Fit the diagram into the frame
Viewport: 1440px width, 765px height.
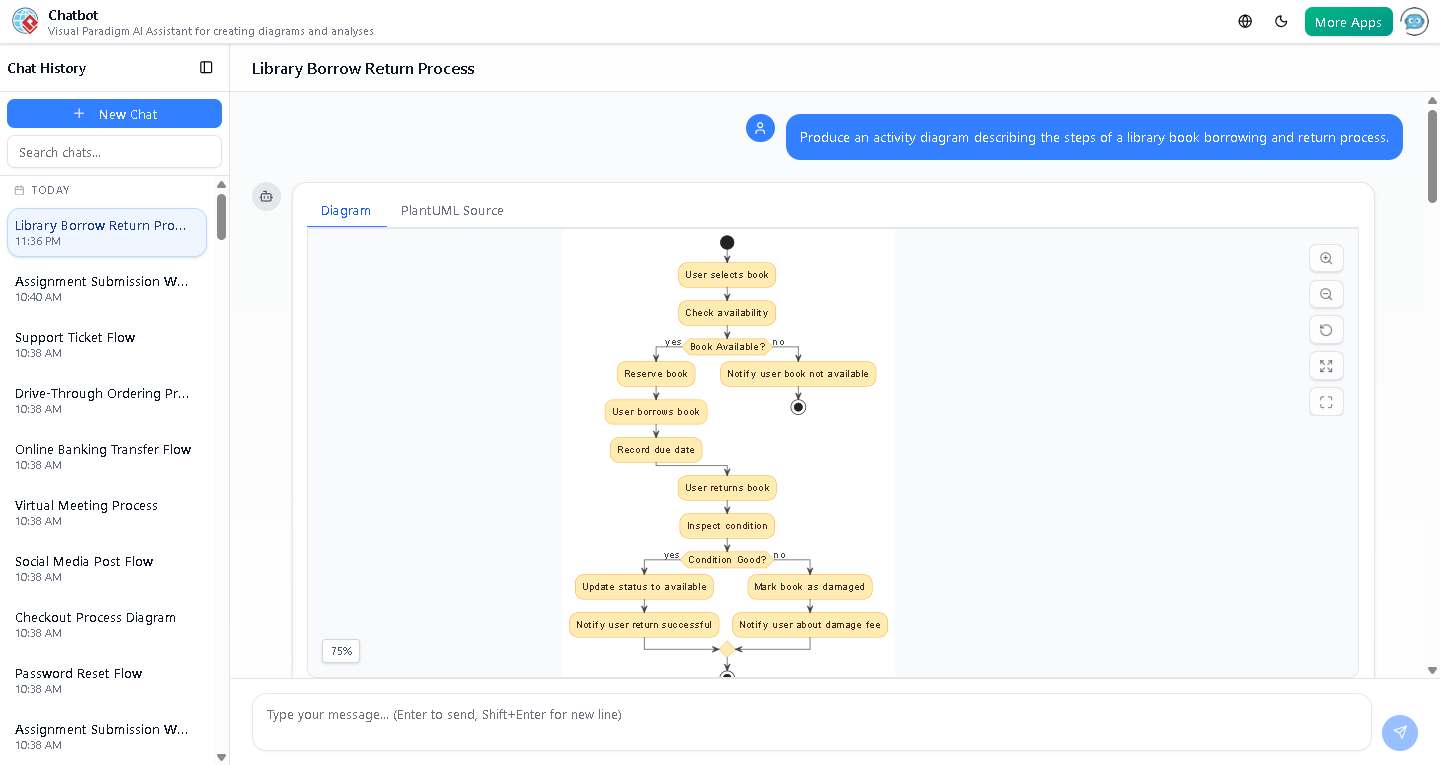pos(1326,401)
